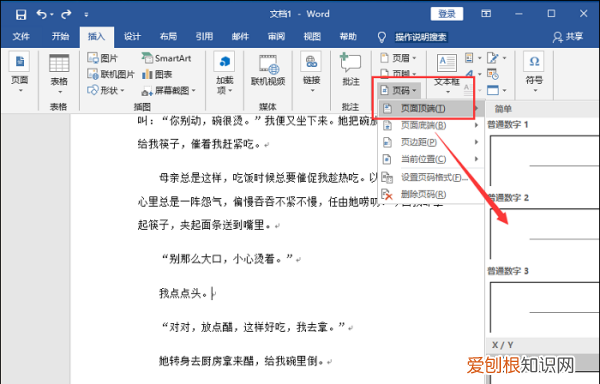600x384 pixels.
Task: Click the 页码 page number button
Action: (400, 90)
